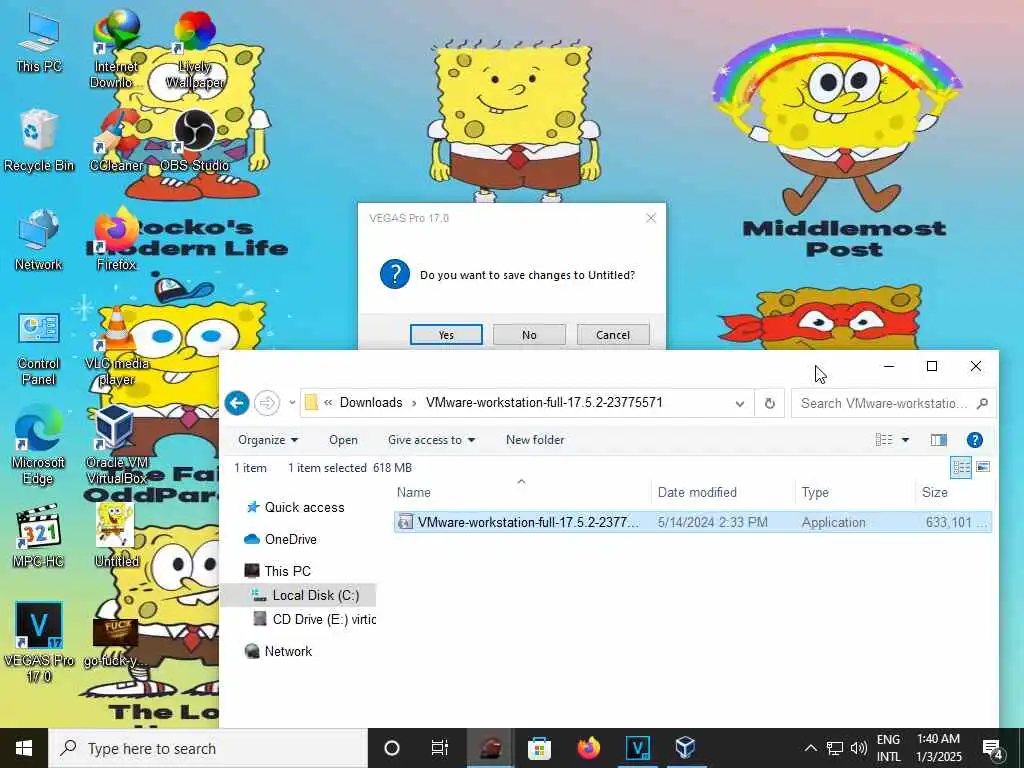
Task: Switch to details view in status area
Action: coord(961,468)
